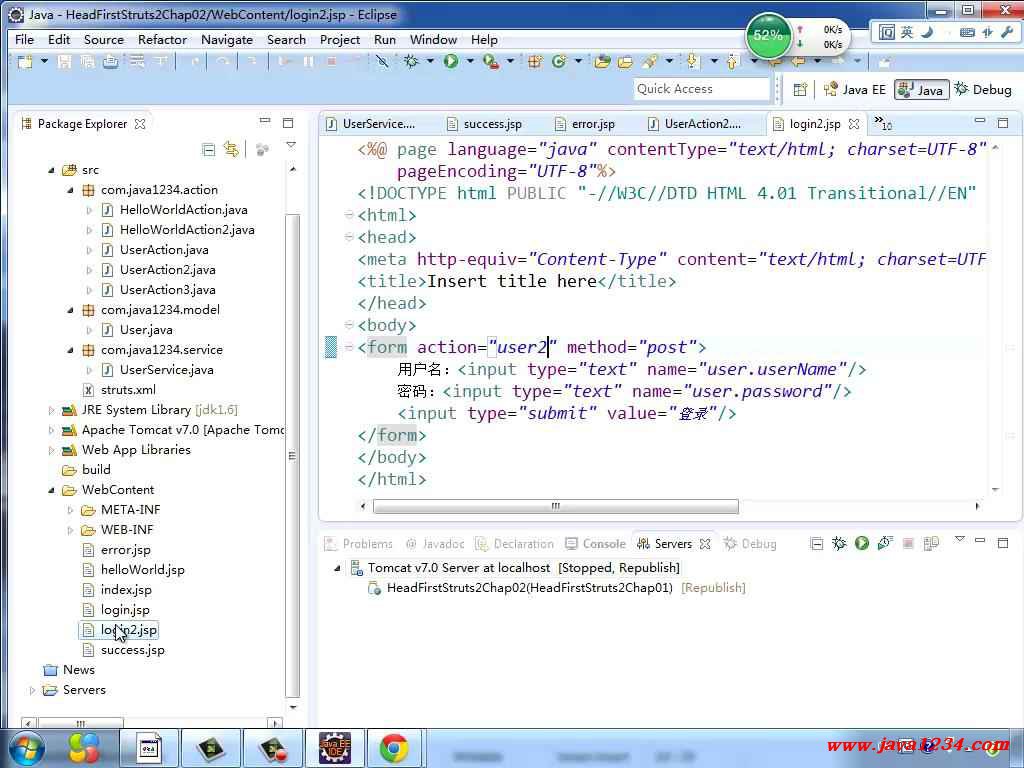Click editor horizontal scrollbar thumb
The image size is (1024, 768).
pos(556,506)
